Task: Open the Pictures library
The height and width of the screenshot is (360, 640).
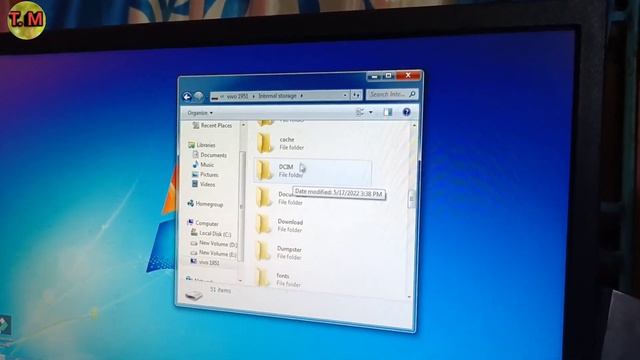Action: [x=209, y=175]
